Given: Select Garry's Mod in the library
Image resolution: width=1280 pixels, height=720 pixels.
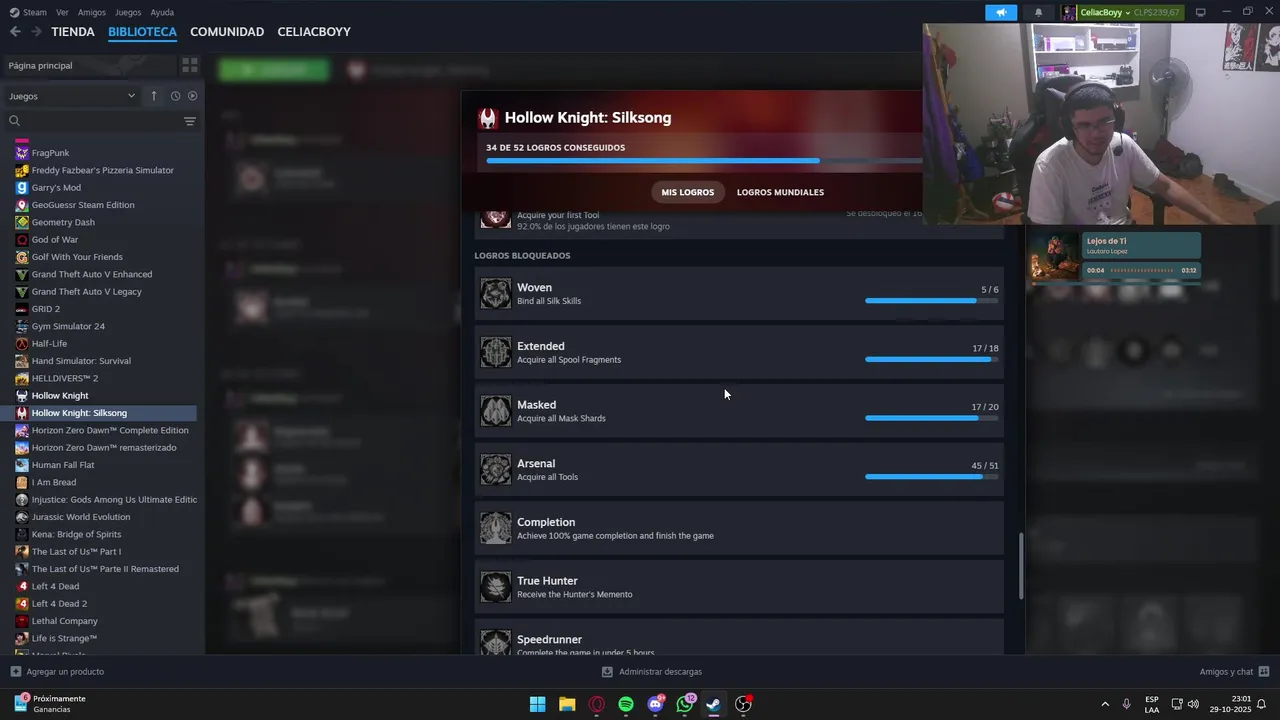Looking at the screenshot, I should coord(56,187).
